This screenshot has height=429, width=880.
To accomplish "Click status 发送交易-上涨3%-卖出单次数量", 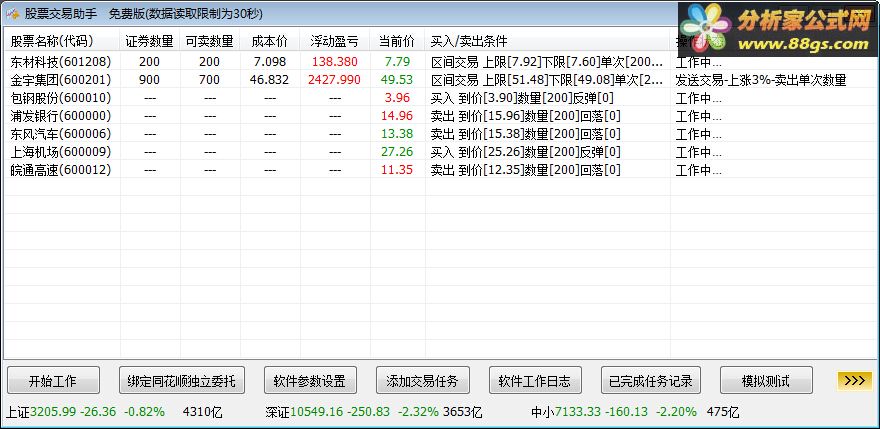I will tap(760, 80).
